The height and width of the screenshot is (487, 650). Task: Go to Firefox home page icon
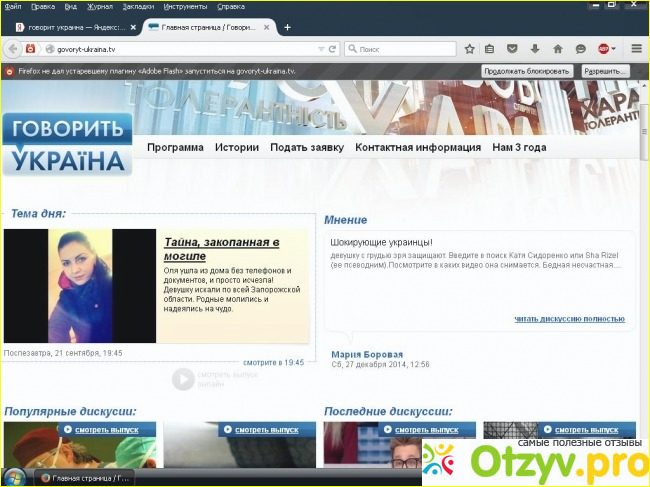click(x=558, y=48)
